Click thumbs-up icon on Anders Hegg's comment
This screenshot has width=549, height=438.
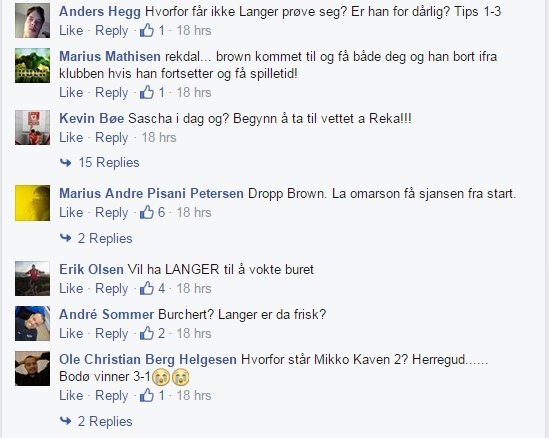[147, 30]
